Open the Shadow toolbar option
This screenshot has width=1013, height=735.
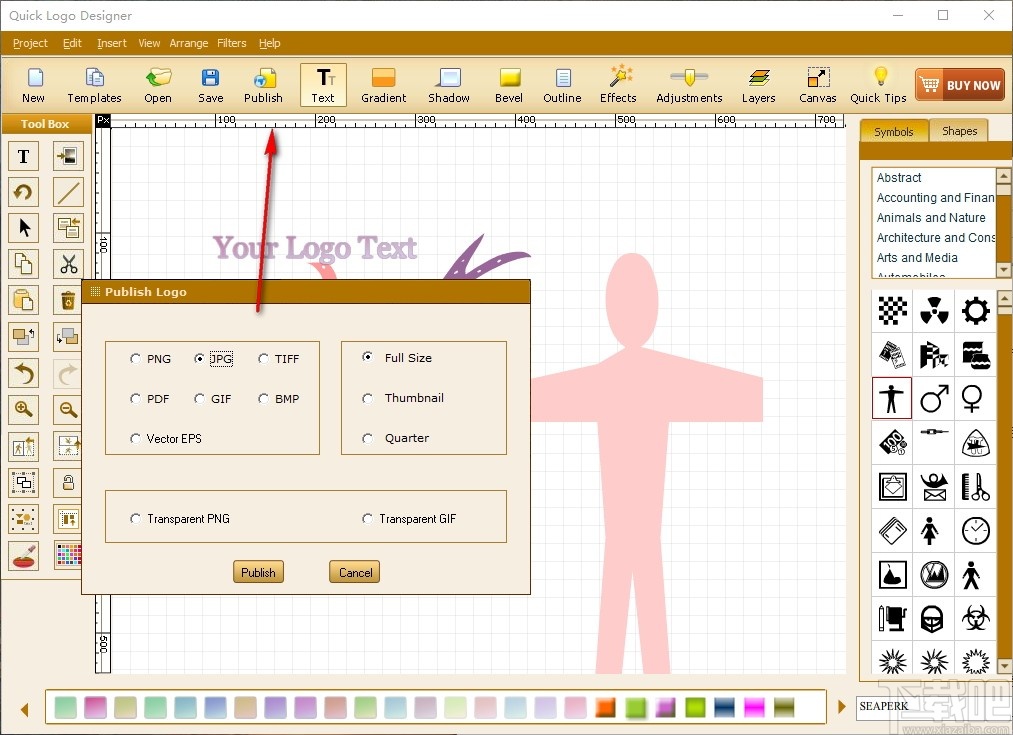[449, 85]
